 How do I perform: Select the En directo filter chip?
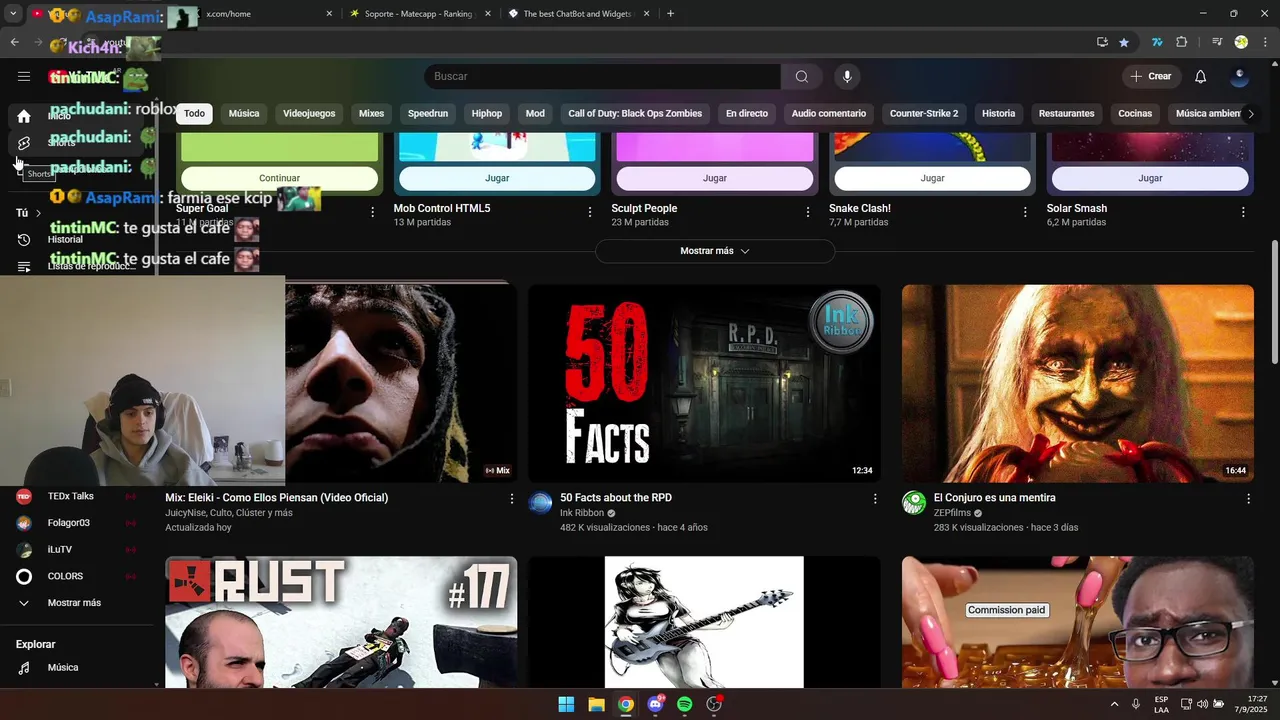(747, 114)
